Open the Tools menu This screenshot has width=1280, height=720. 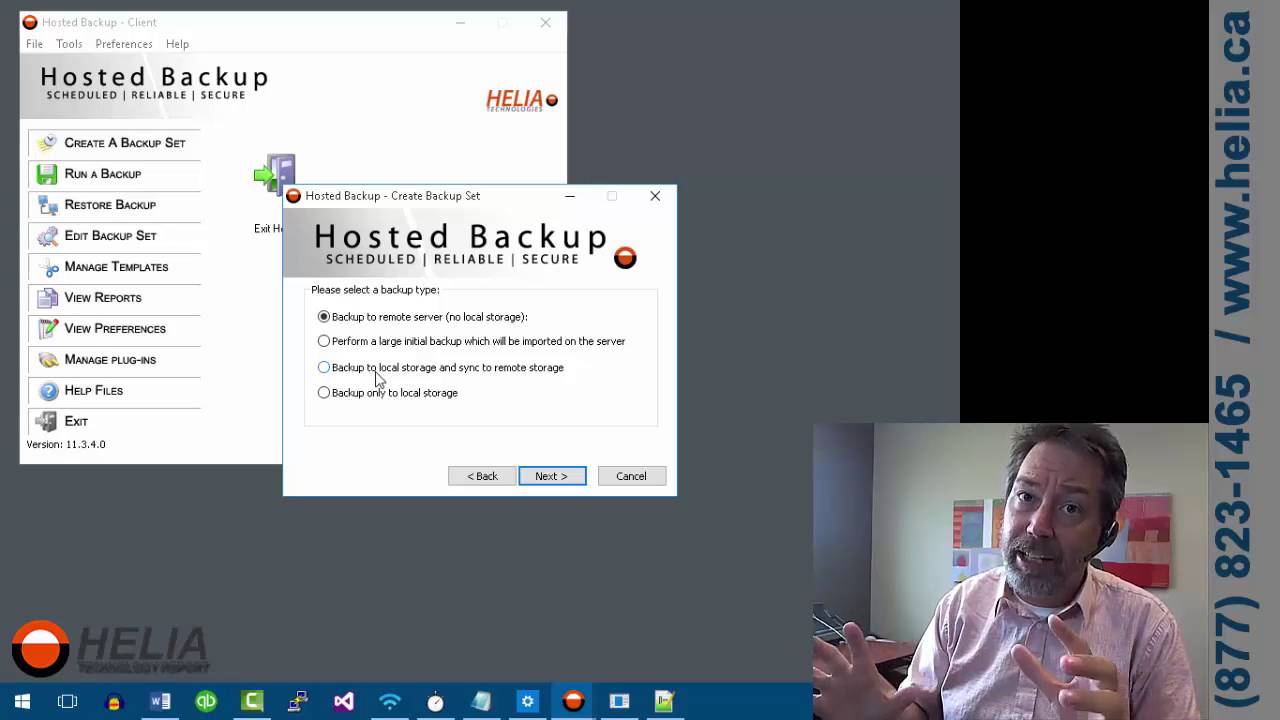69,44
